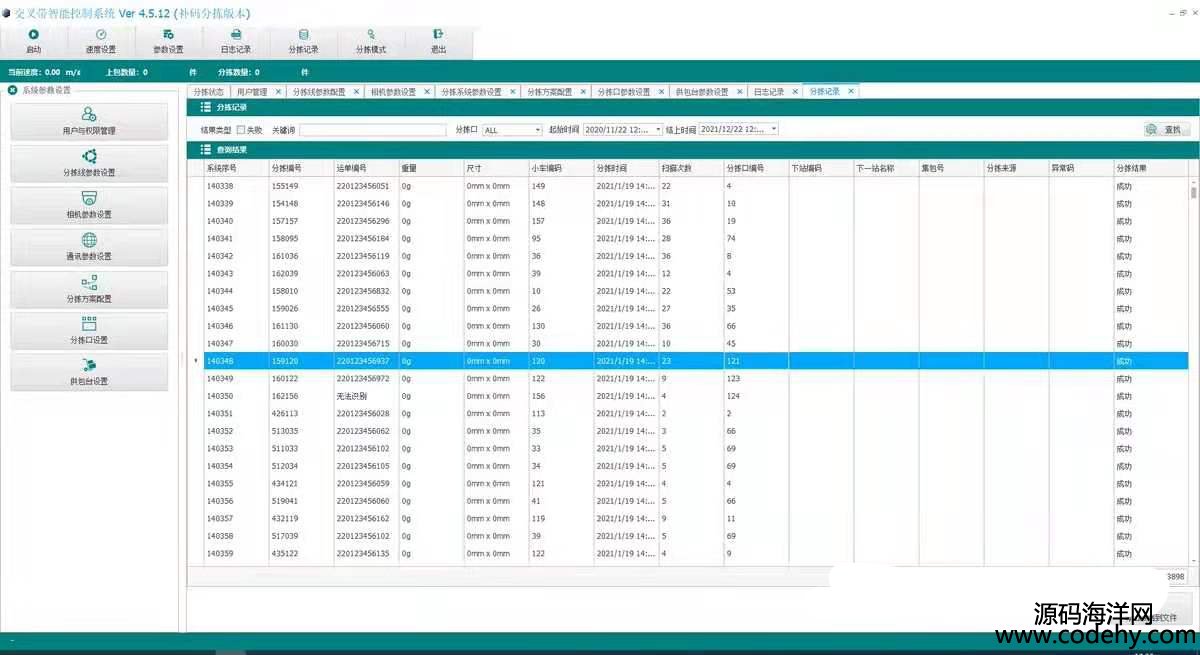Close the 分拣线参数配置 tab

click(356, 91)
